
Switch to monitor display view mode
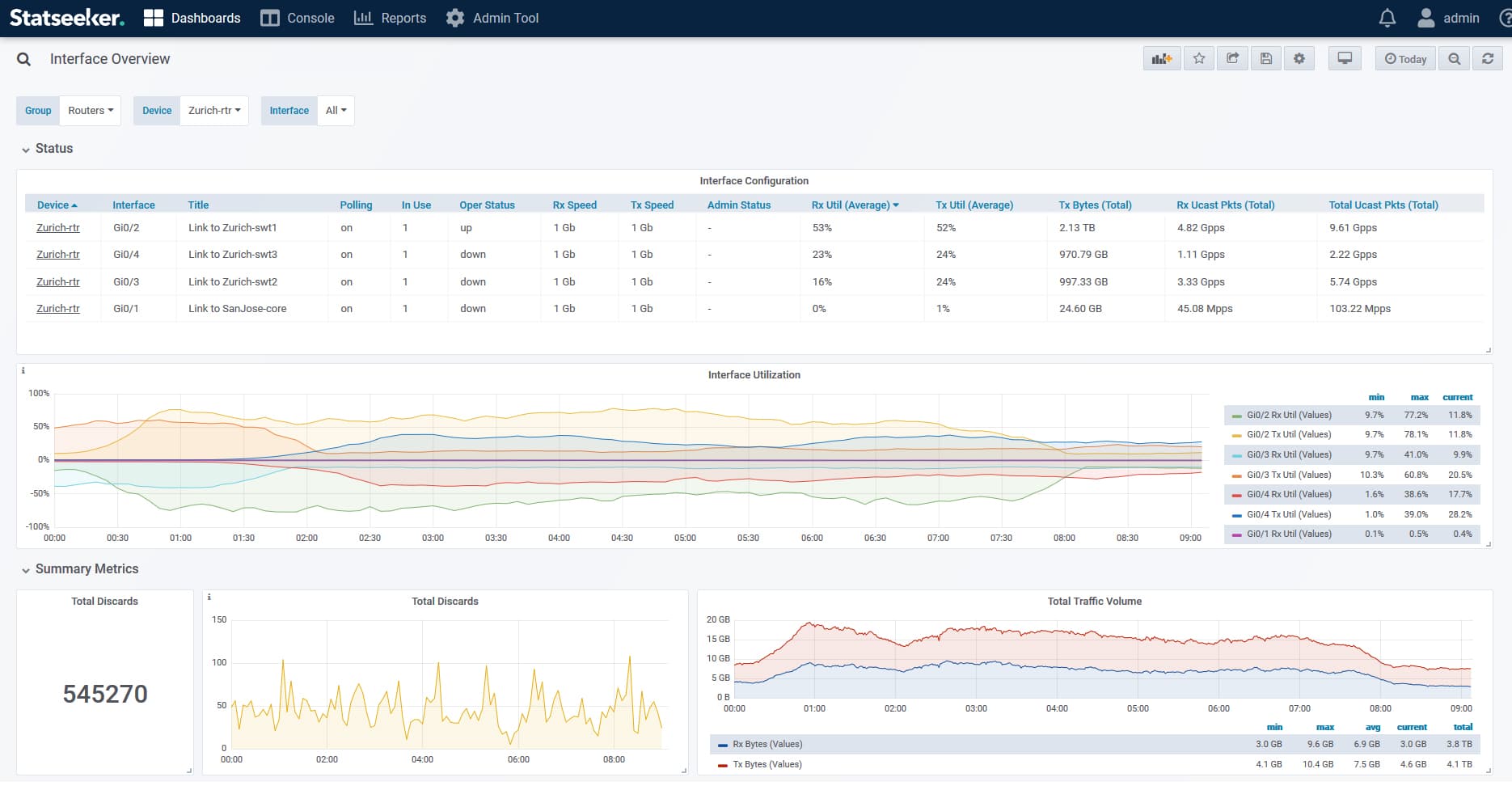tap(1345, 59)
